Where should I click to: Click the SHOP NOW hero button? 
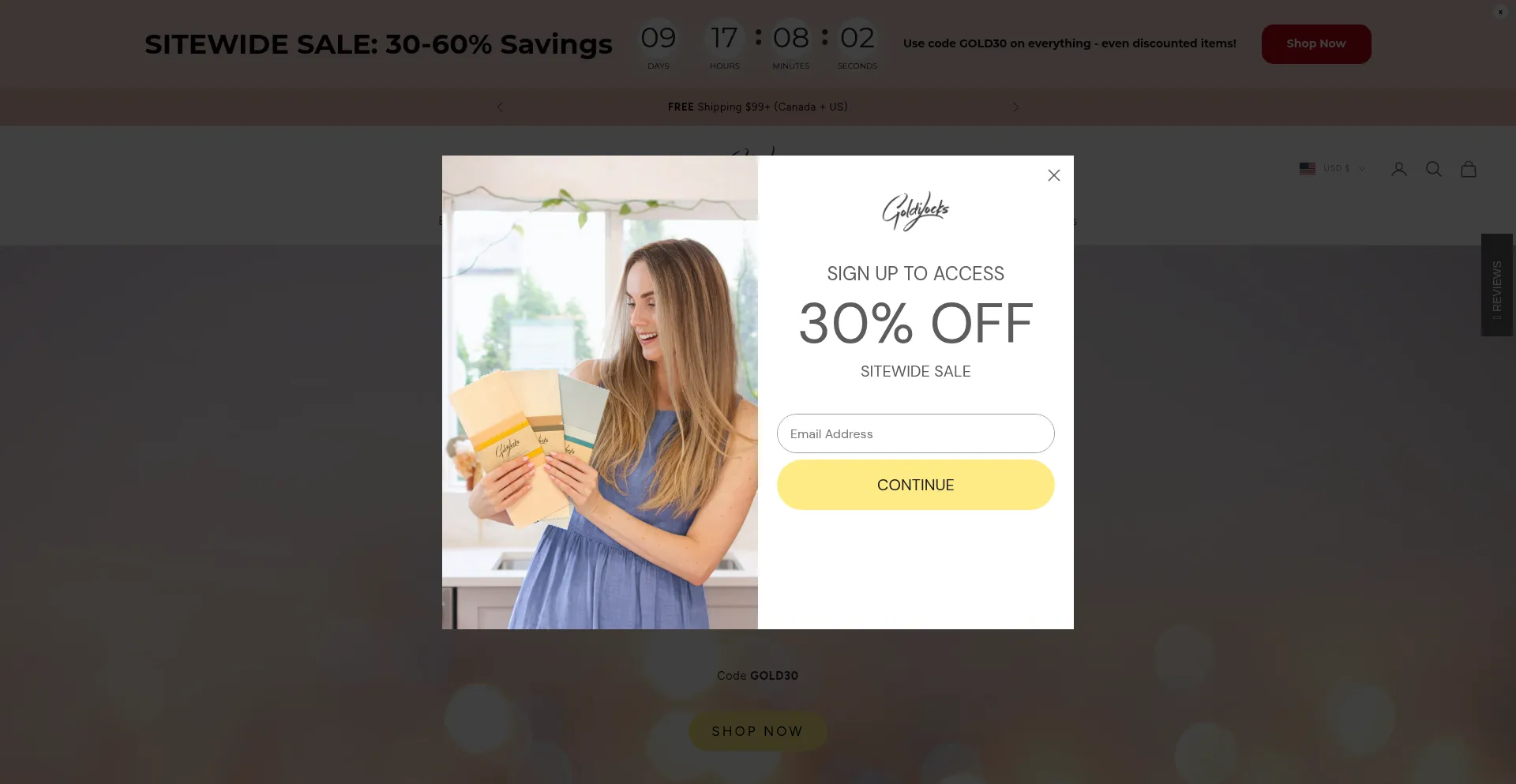[757, 731]
